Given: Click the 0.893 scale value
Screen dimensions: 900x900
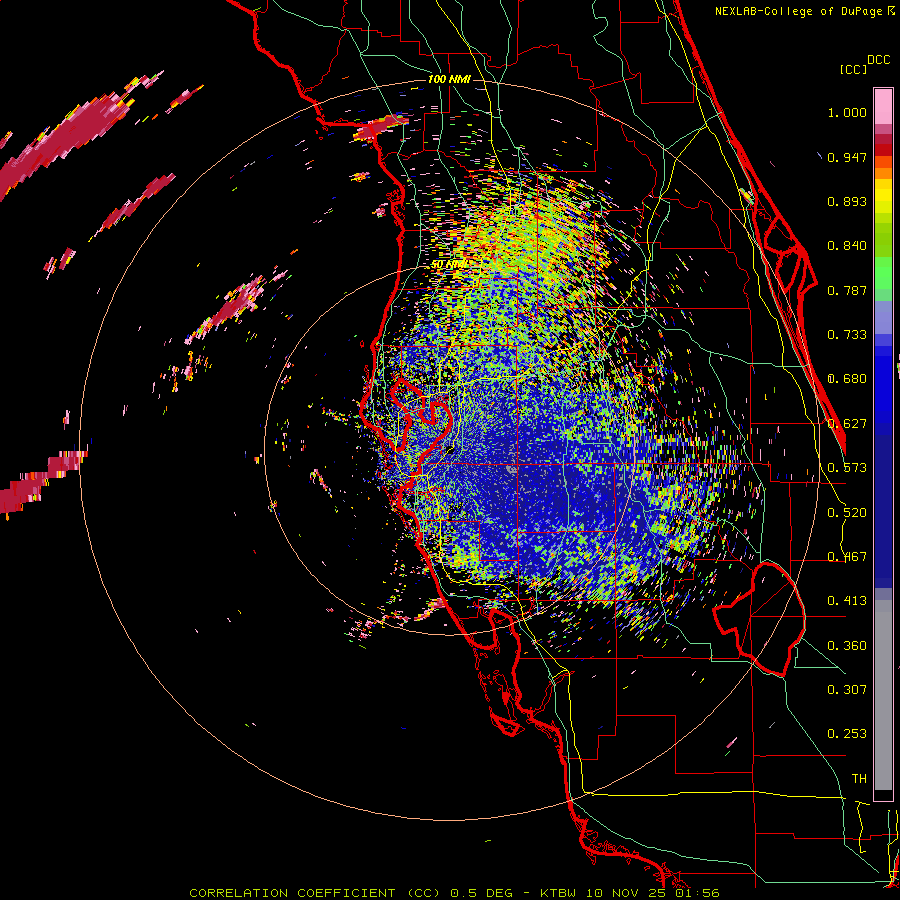Looking at the screenshot, I should [x=847, y=201].
